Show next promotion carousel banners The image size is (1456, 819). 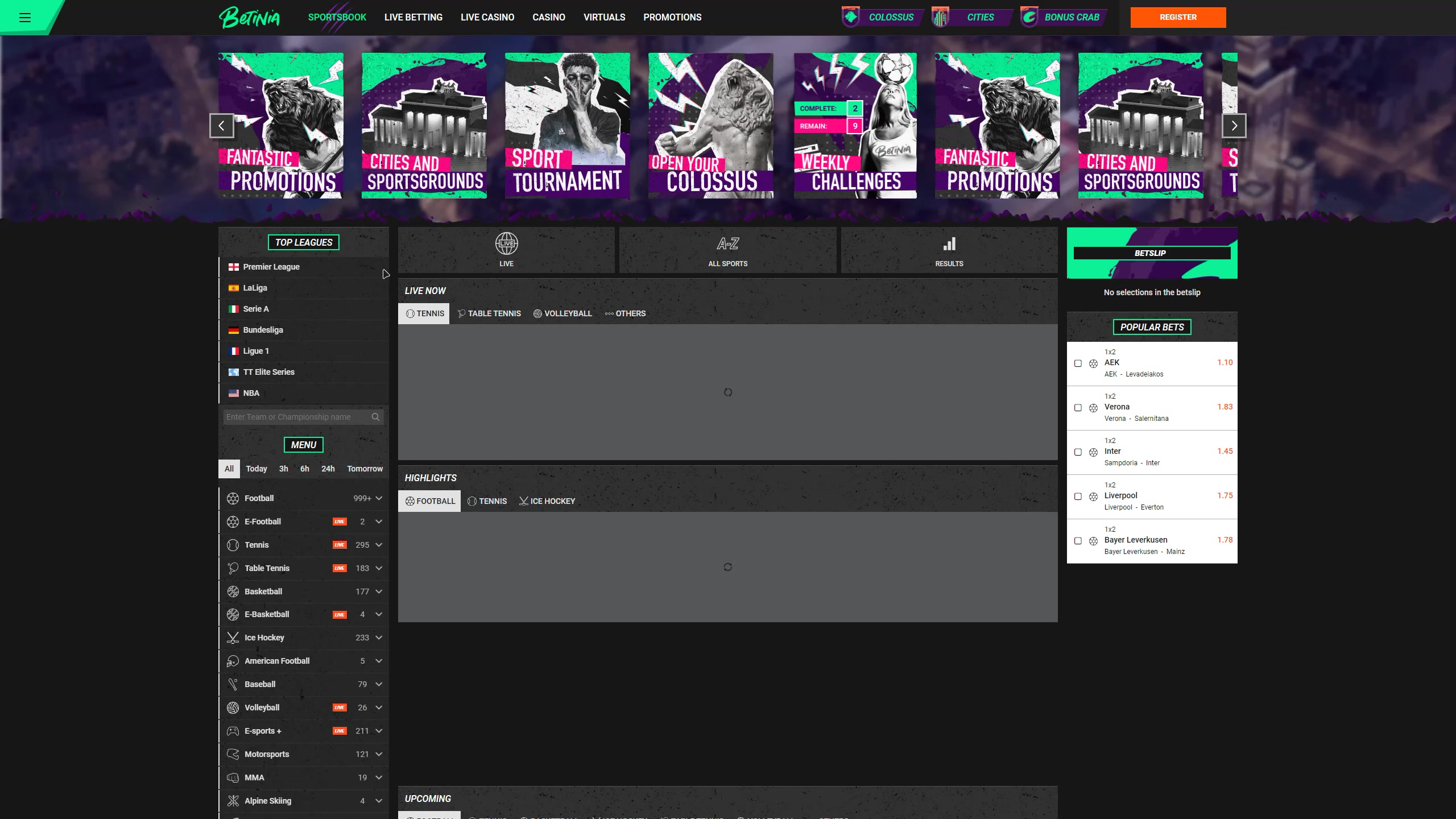point(1234,126)
